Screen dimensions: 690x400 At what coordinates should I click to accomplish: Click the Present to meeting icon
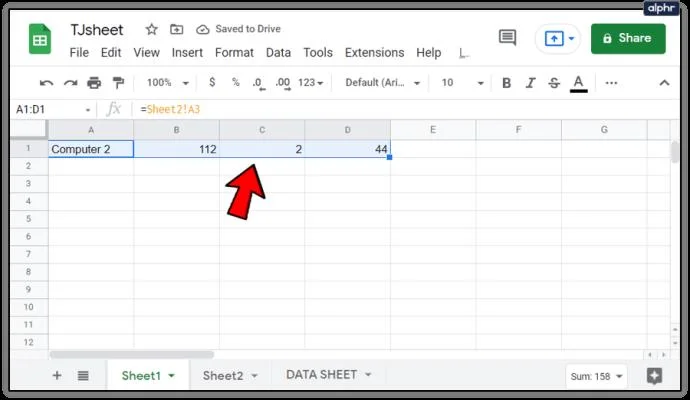[x=554, y=38]
